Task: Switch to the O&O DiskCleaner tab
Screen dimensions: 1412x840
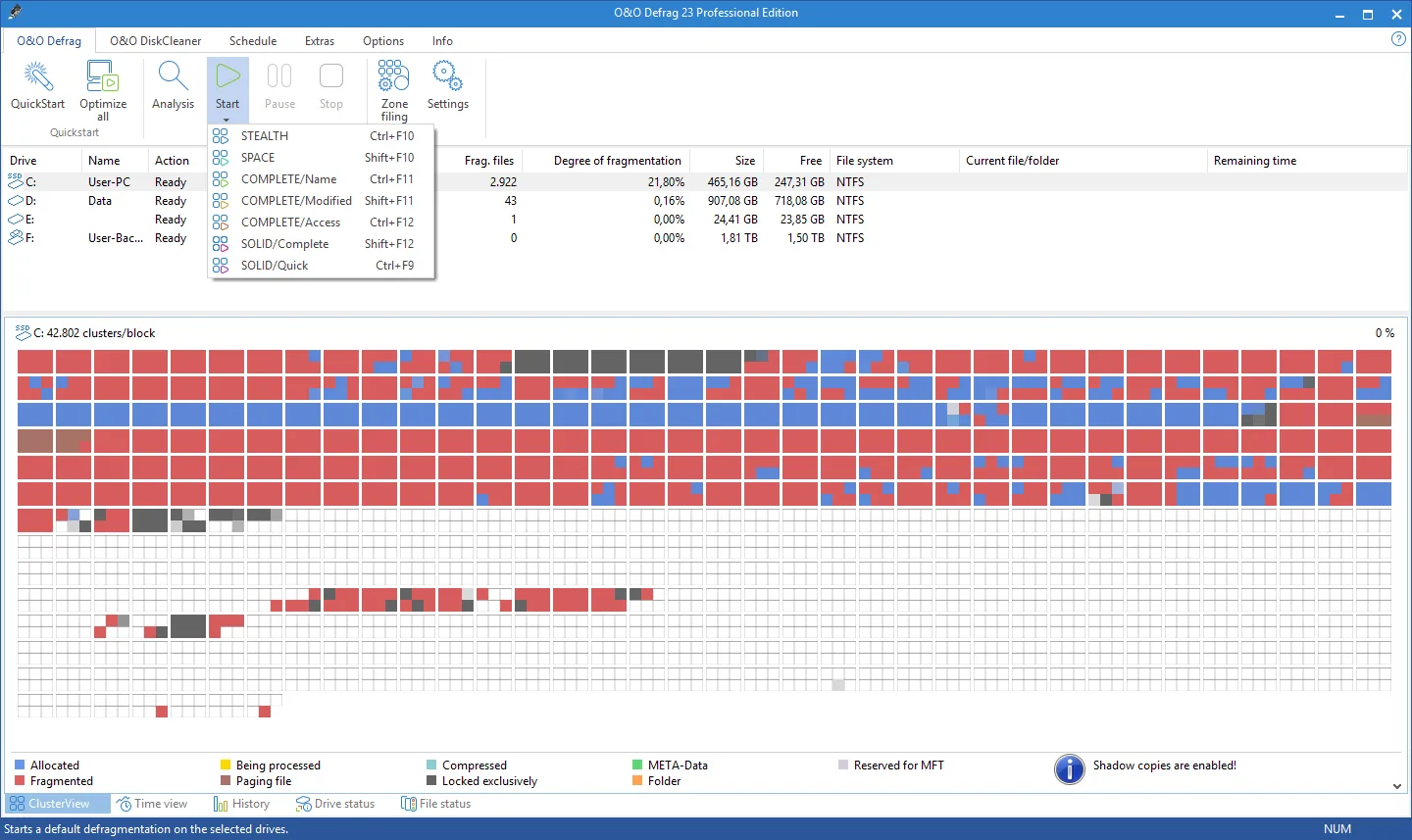Action: point(154,41)
